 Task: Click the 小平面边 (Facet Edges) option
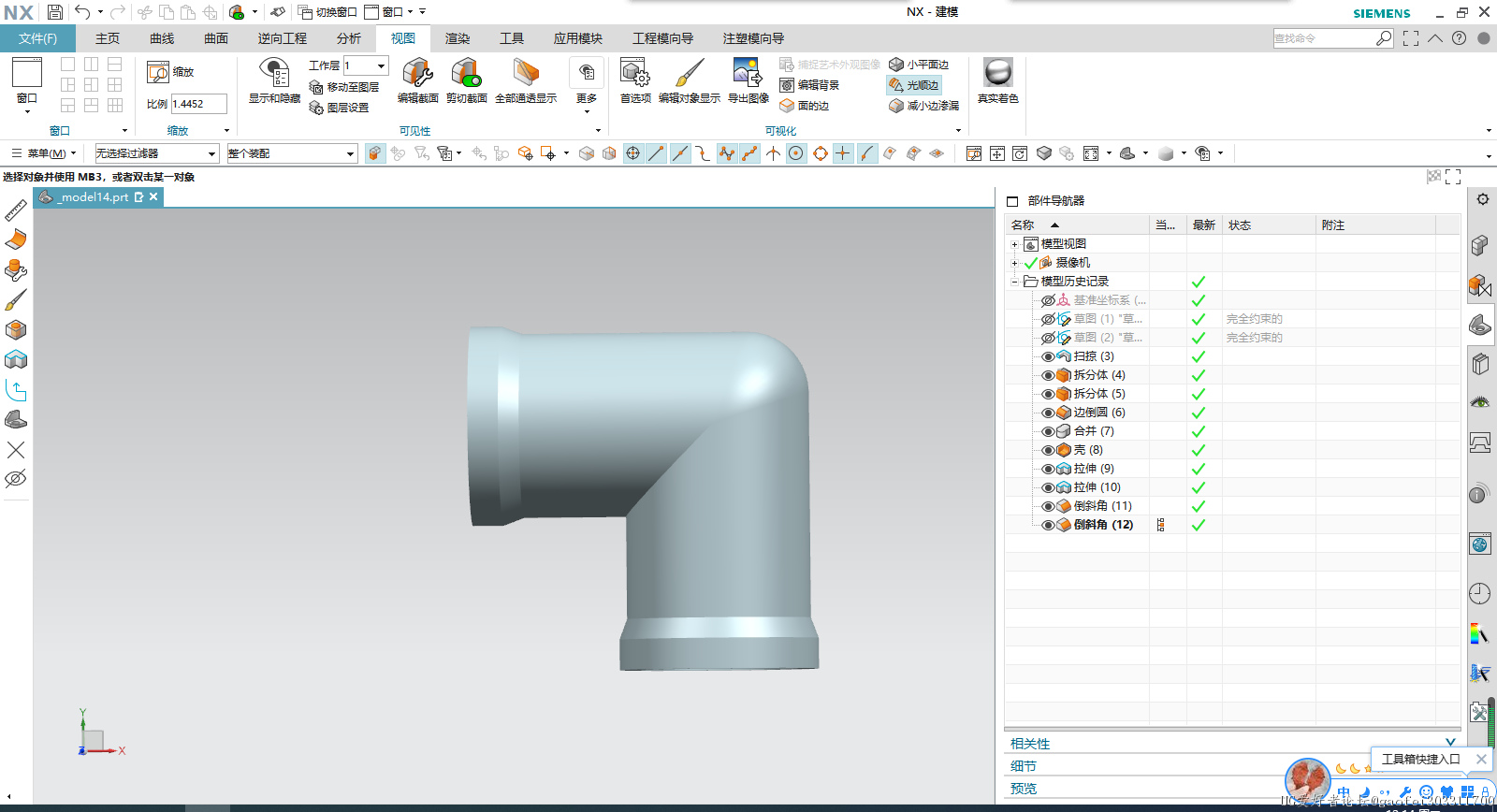[x=919, y=65]
